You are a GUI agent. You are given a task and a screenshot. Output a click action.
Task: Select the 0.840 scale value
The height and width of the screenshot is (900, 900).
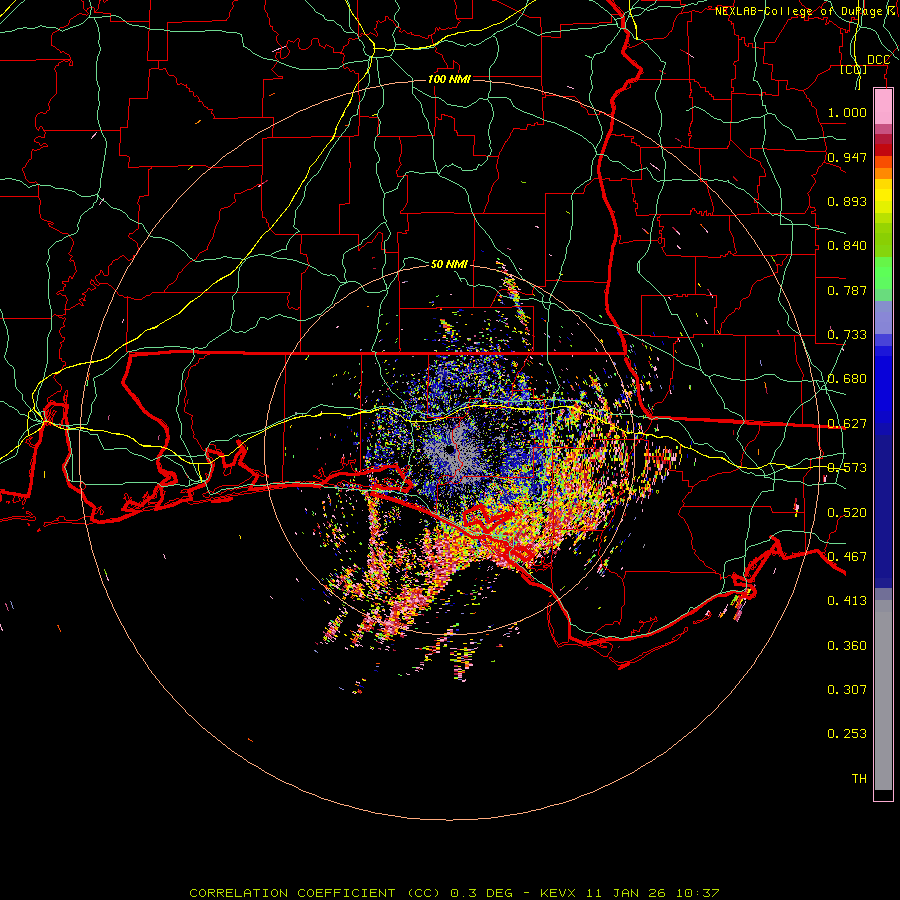[847, 246]
